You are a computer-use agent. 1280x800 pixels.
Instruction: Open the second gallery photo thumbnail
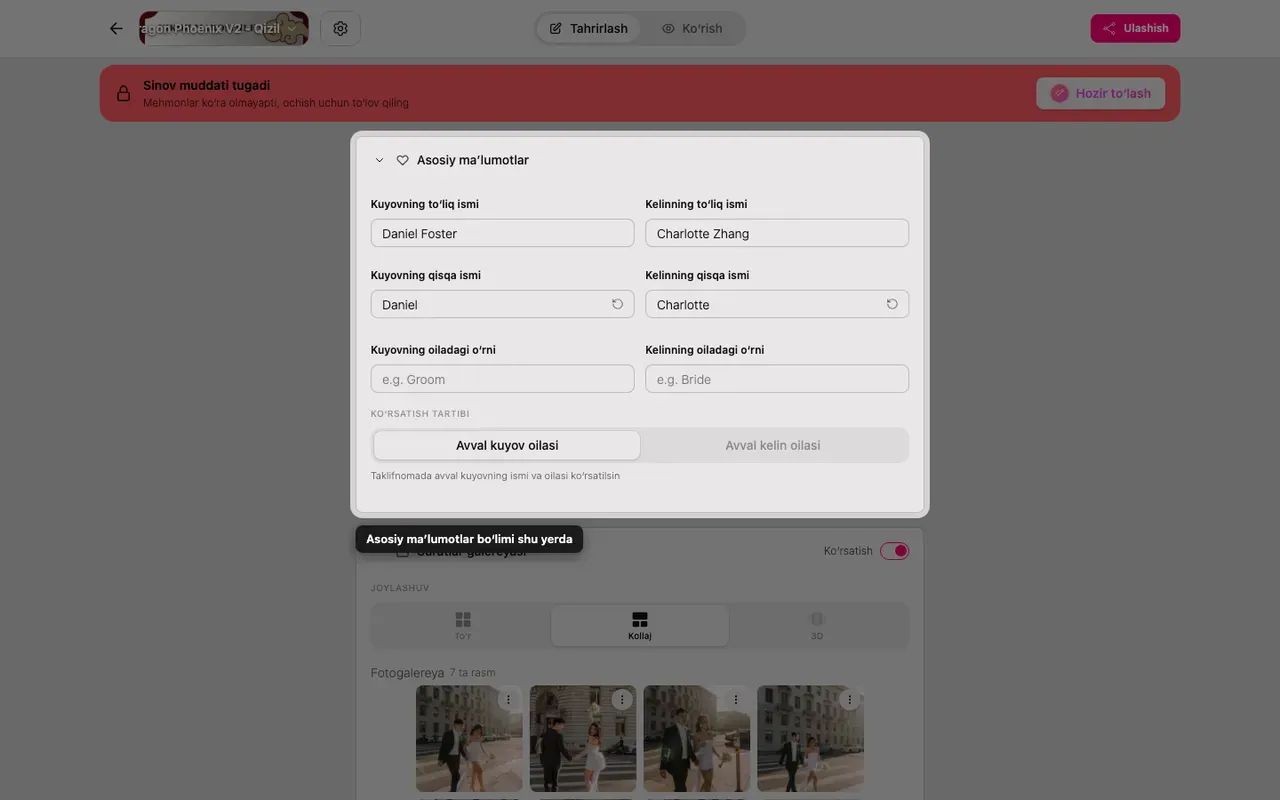[x=583, y=739]
